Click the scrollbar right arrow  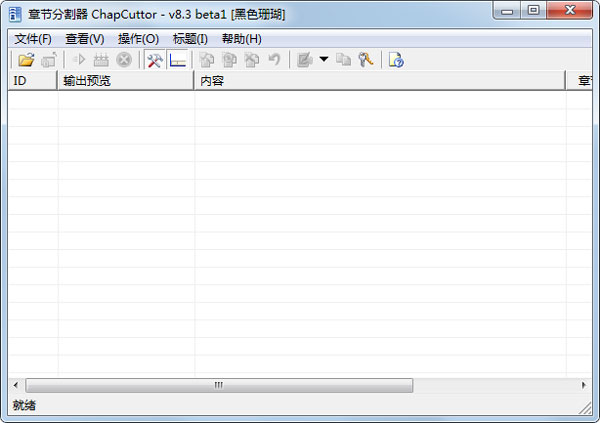pos(584,385)
